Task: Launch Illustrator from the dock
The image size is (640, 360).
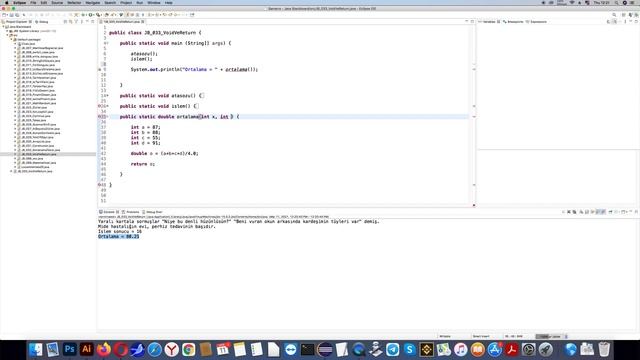Action: (x=87, y=349)
